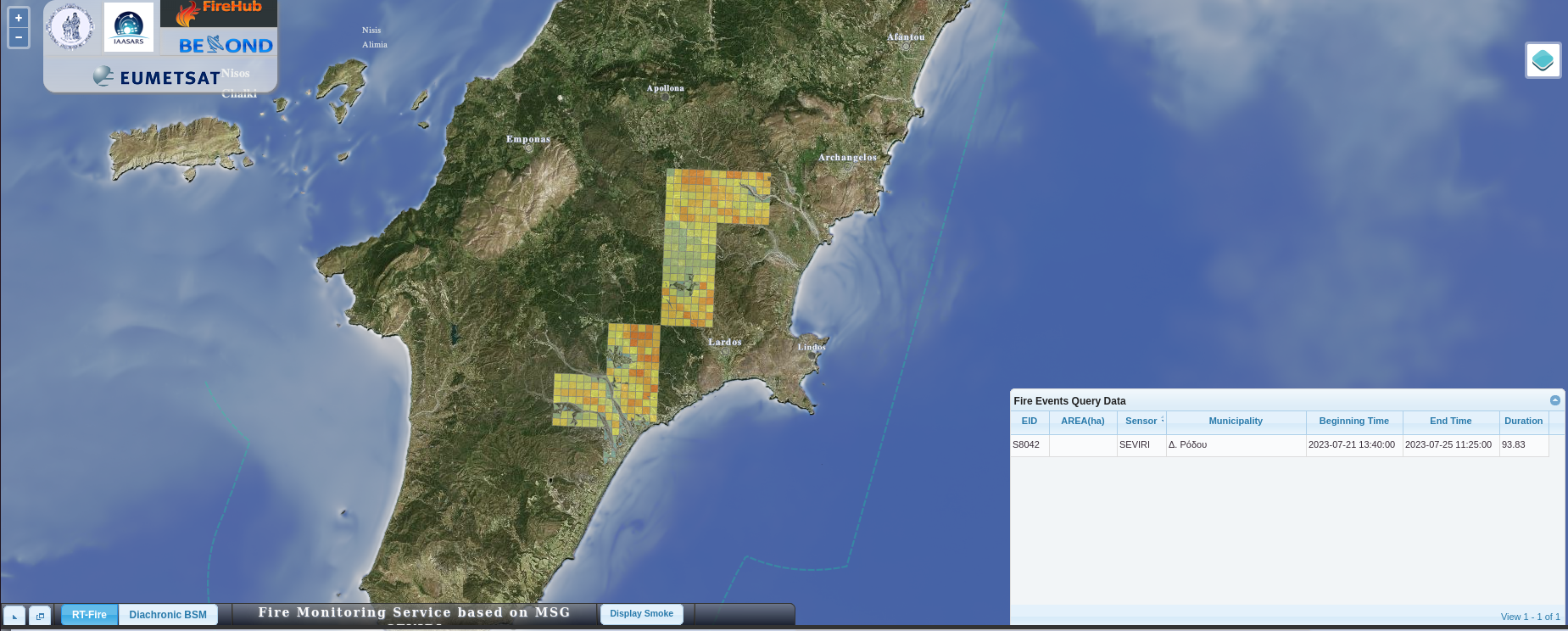This screenshot has width=1568, height=631.
Task: Sort the table by Sensor column
Action: tap(1141, 422)
